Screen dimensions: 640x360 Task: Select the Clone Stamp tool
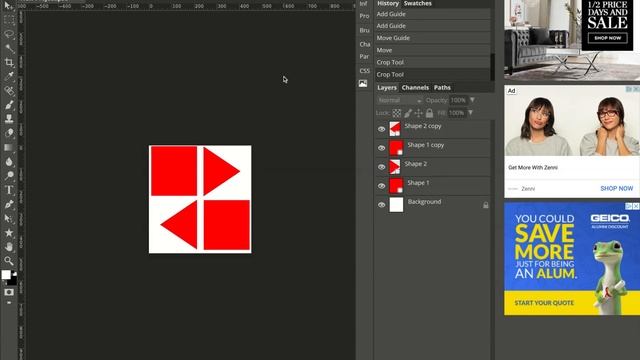[x=9, y=119]
